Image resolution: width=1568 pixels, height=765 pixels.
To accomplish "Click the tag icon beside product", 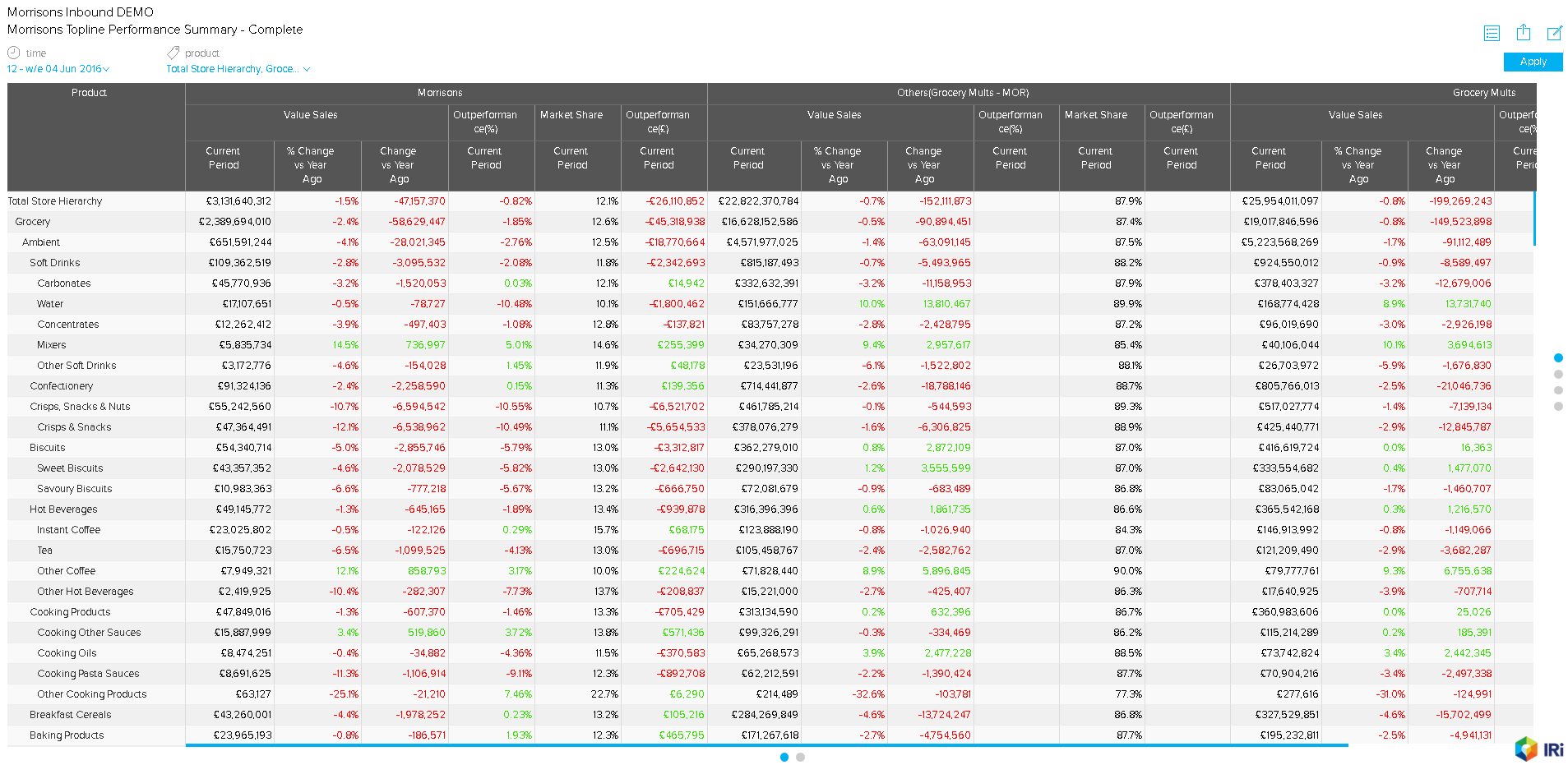I will coord(173,53).
